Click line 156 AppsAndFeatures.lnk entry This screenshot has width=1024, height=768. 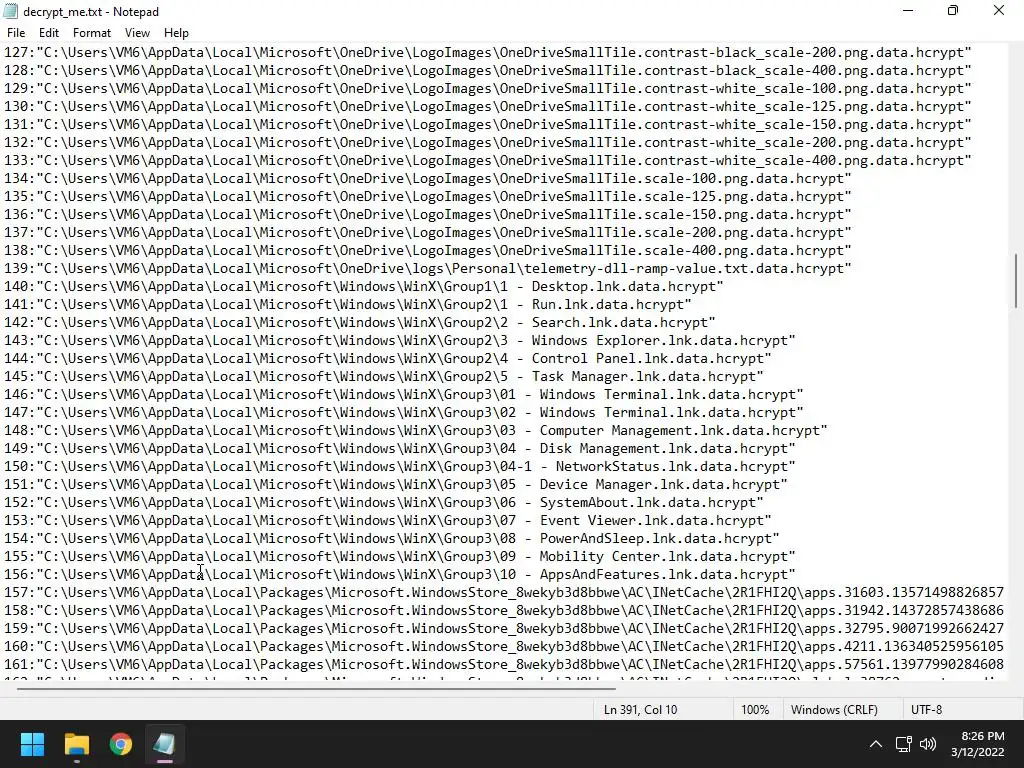pos(400,575)
